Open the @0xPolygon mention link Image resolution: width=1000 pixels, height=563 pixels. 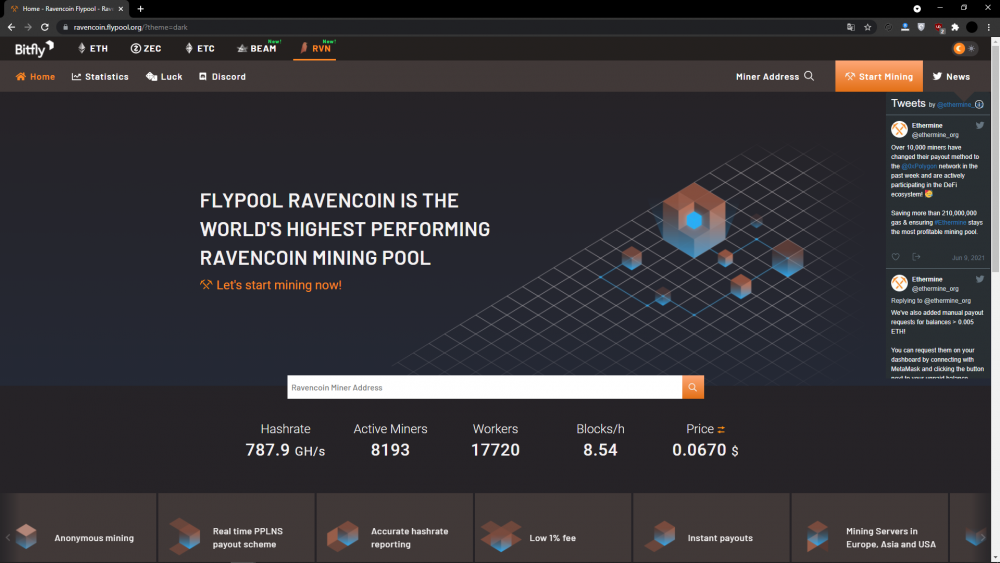coord(919,166)
